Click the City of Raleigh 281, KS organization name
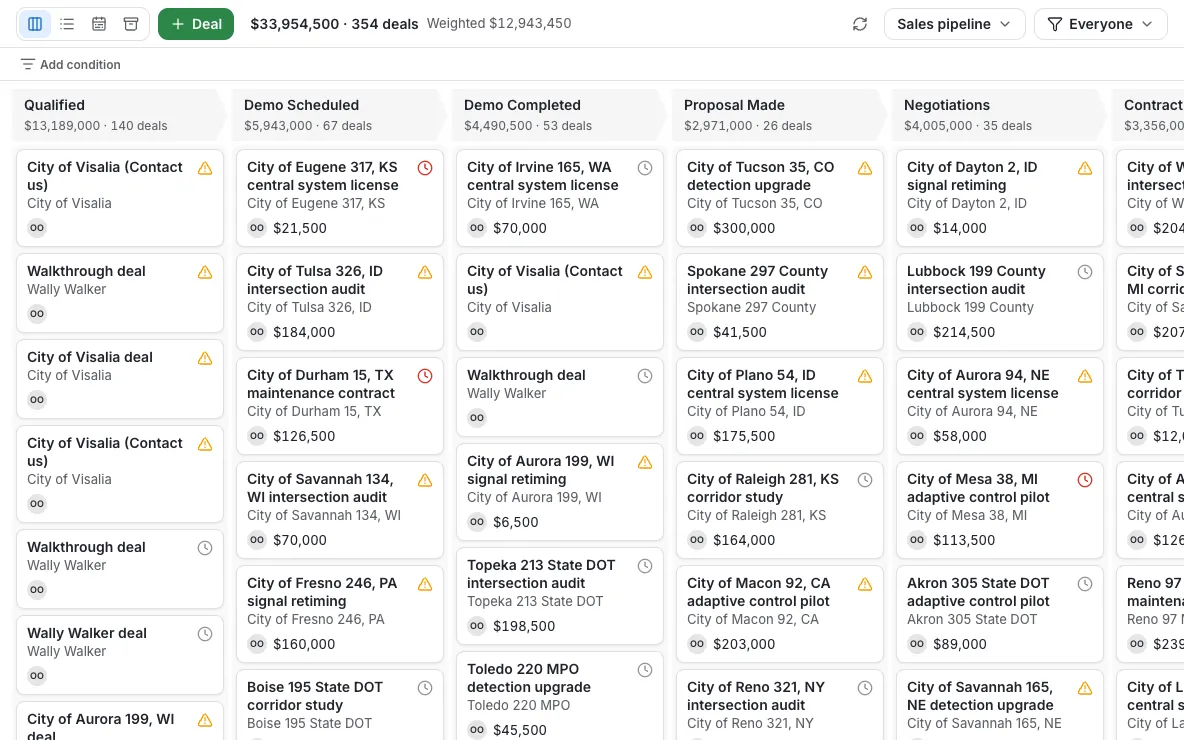Image resolution: width=1184 pixels, height=740 pixels. pos(757,516)
